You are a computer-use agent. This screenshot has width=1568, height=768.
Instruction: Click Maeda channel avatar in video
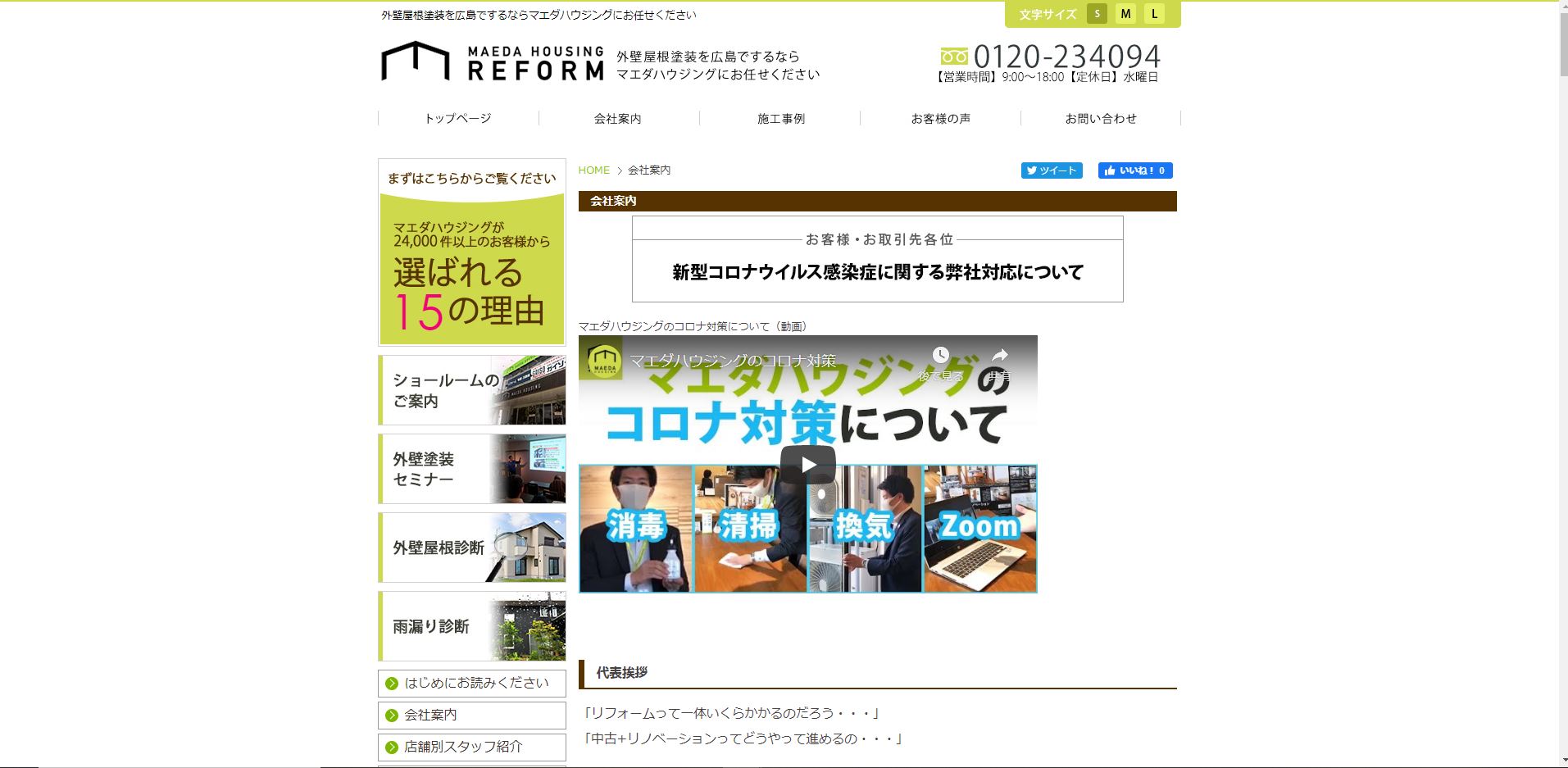pos(603,360)
